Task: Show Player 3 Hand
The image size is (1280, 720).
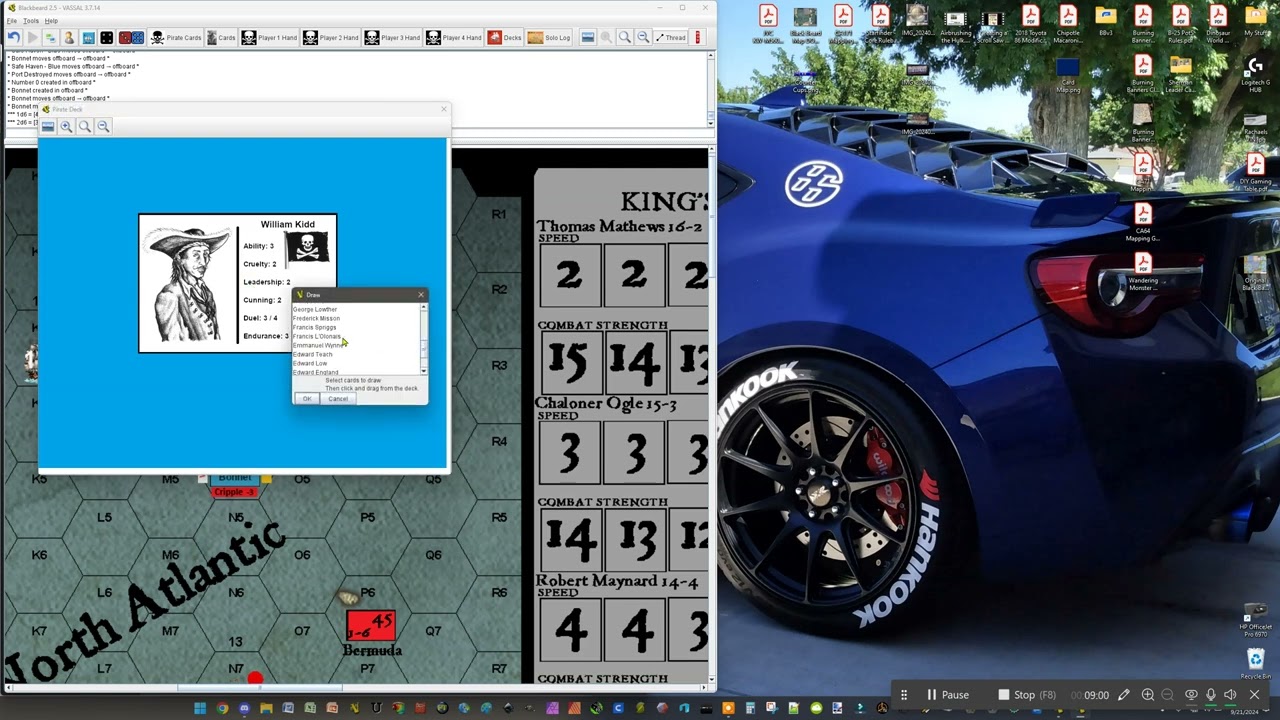Action: (x=392, y=38)
